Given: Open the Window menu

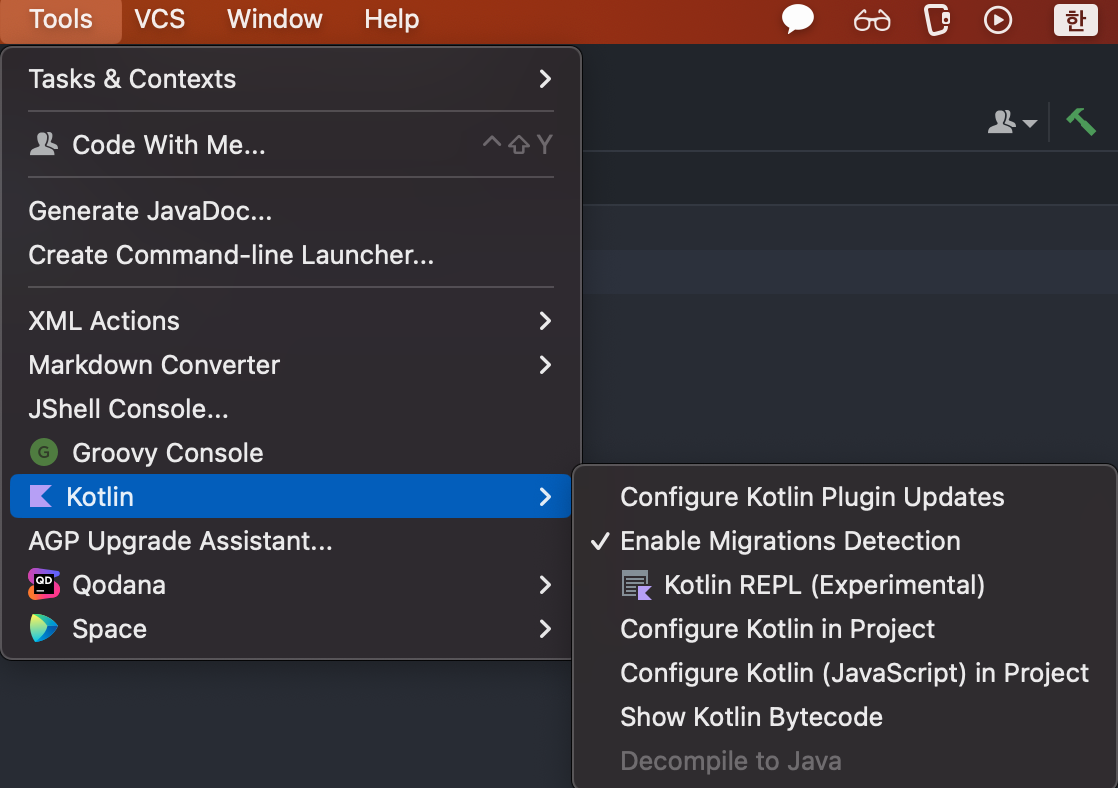Looking at the screenshot, I should (275, 19).
